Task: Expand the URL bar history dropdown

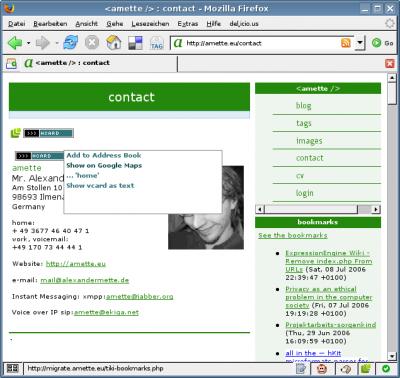Action: 360,43
